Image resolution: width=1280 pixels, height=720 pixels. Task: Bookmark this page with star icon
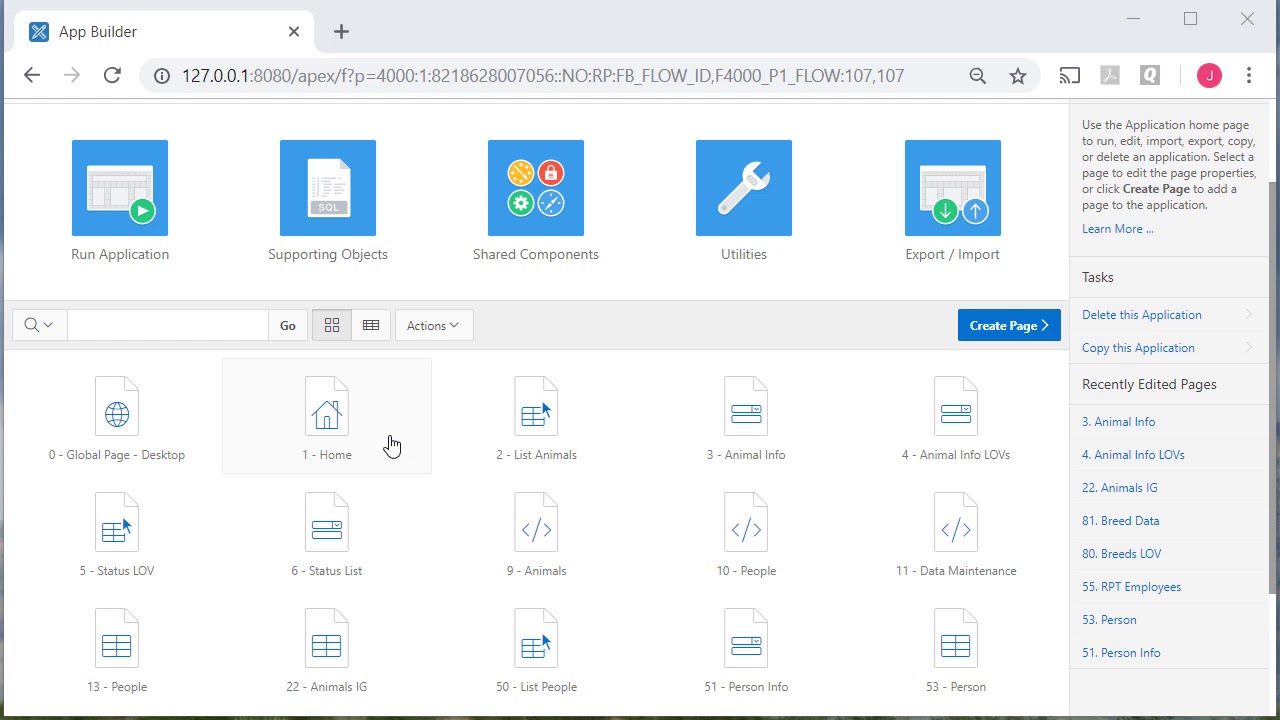[x=1018, y=76]
